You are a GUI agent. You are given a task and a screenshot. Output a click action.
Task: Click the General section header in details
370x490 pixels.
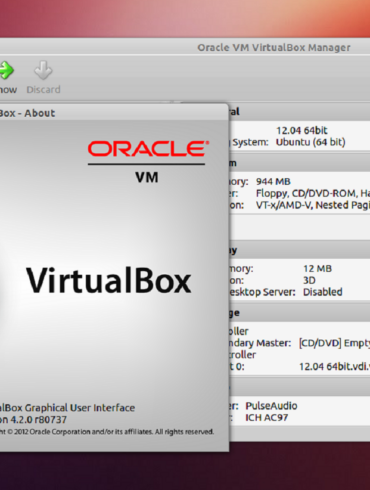(299, 112)
